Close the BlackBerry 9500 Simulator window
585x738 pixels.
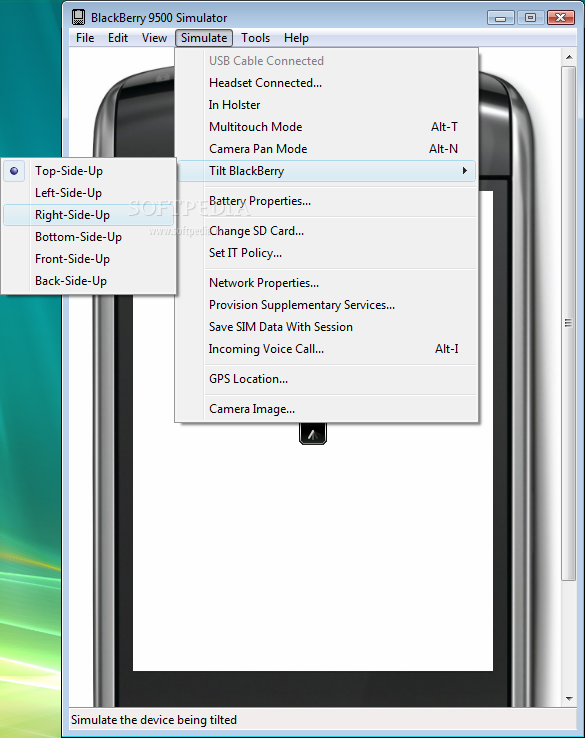coord(561,18)
